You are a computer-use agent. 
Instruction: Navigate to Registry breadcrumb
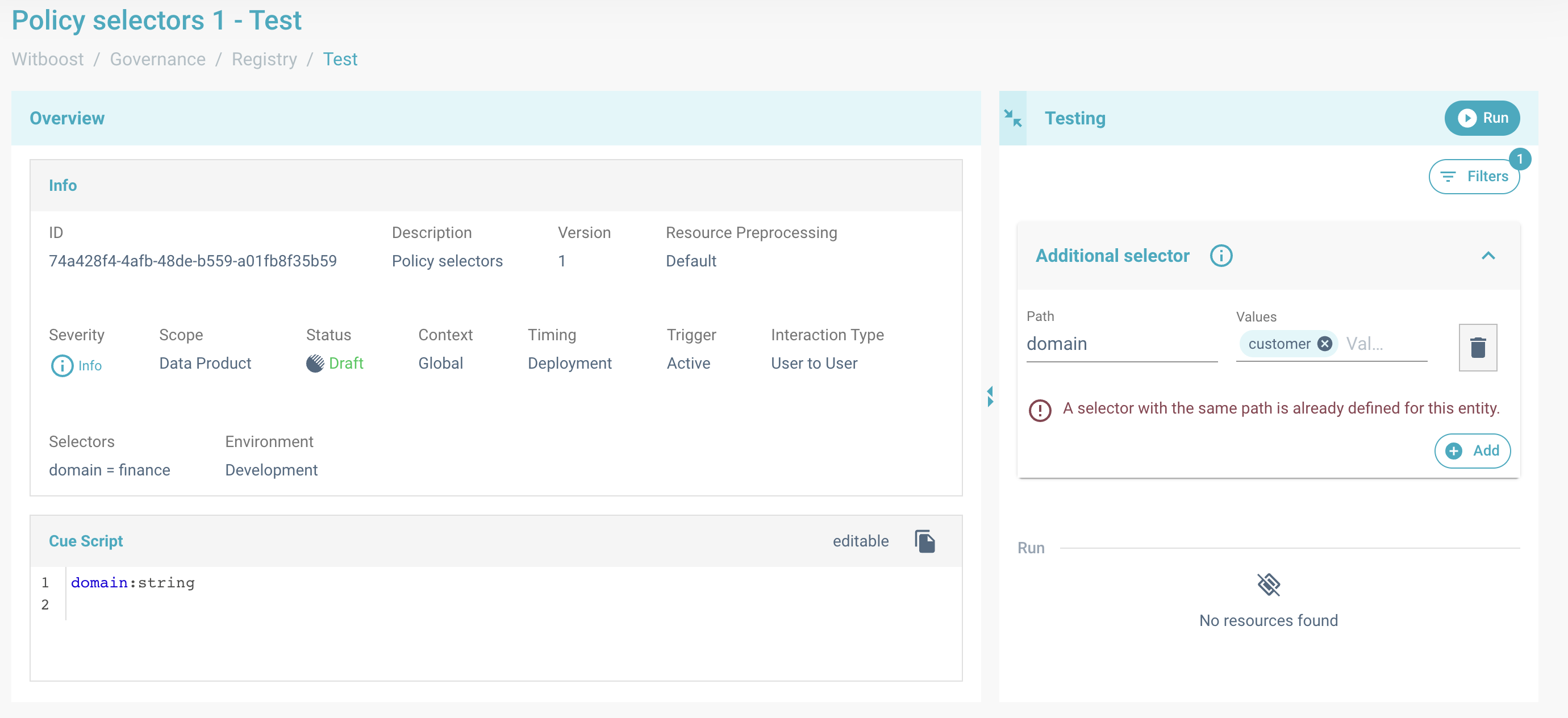point(264,59)
